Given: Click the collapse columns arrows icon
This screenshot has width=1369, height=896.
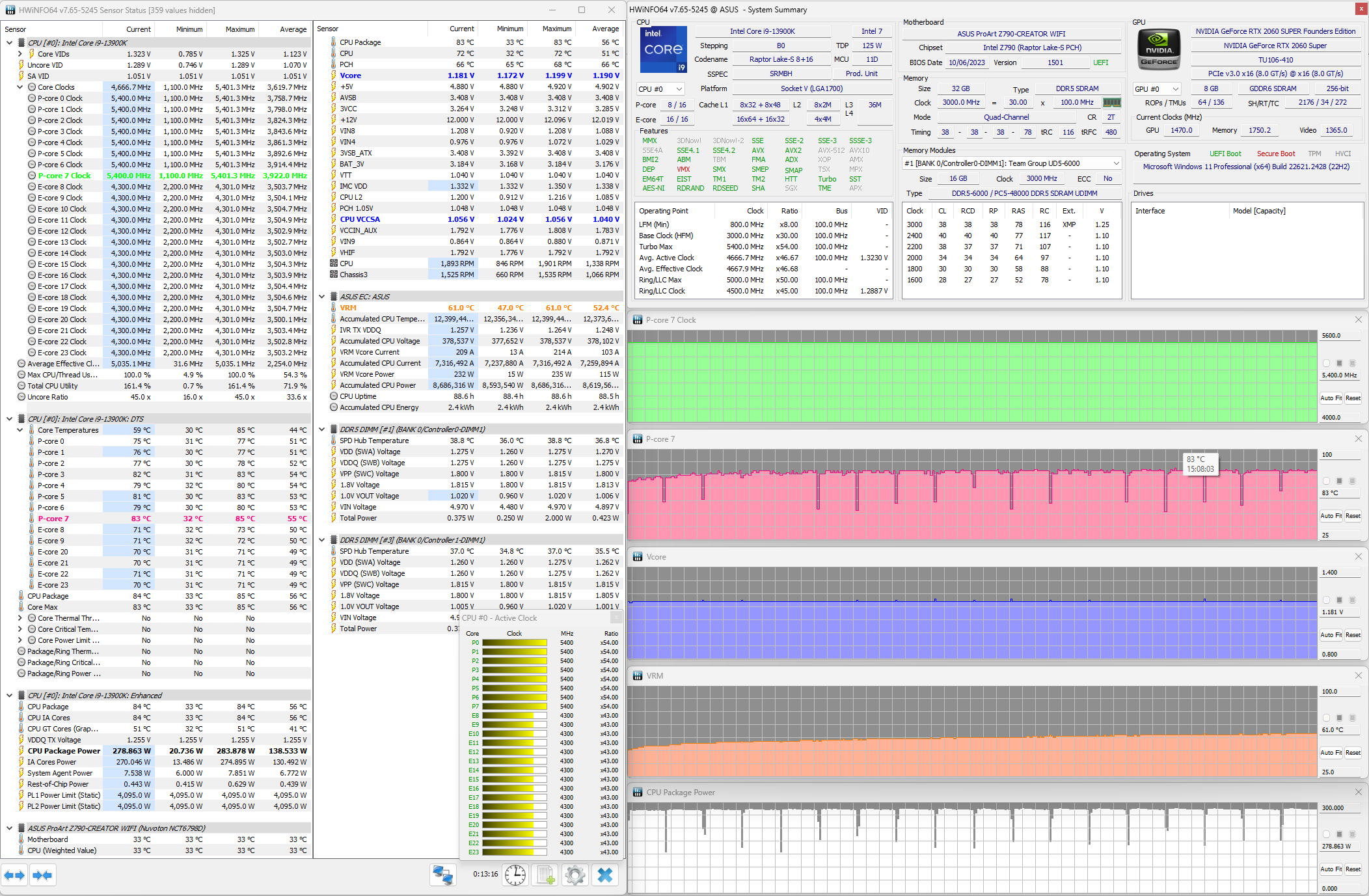Looking at the screenshot, I should [42, 875].
